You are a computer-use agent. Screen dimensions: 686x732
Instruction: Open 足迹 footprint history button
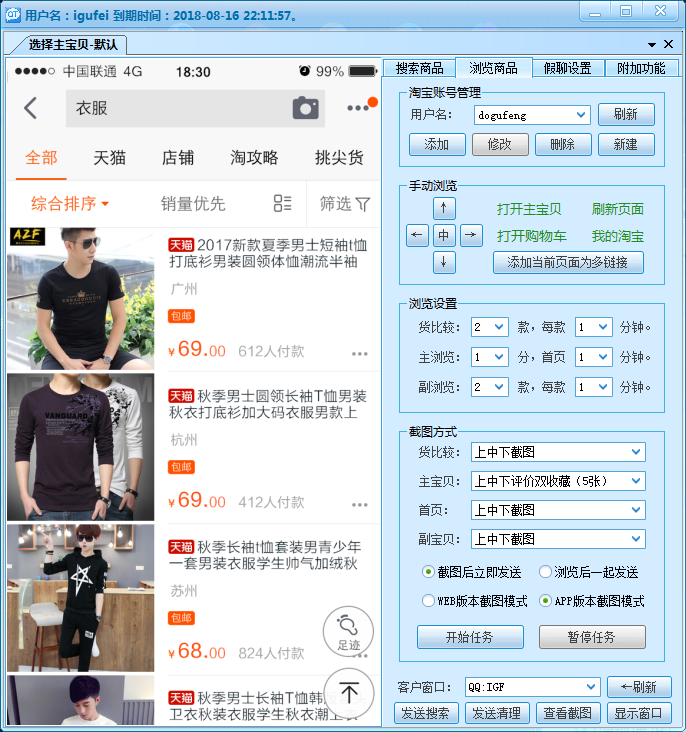pyautogui.click(x=348, y=631)
